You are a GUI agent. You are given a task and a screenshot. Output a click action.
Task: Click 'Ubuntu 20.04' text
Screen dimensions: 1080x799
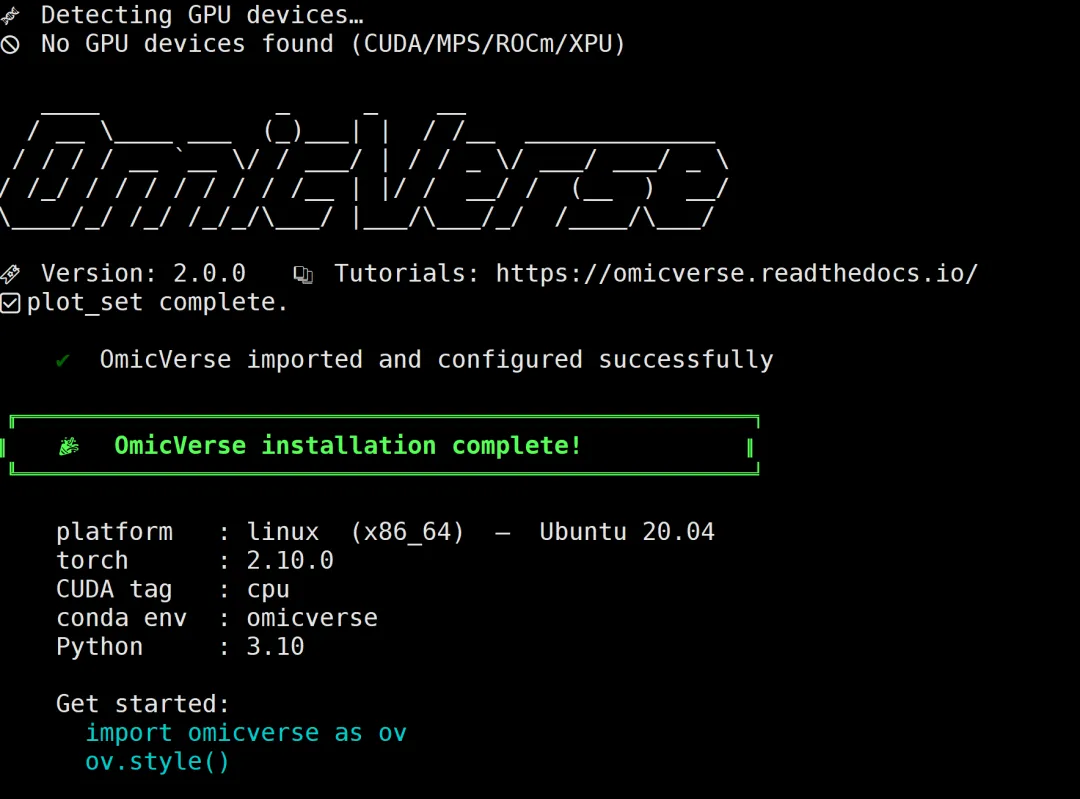coord(627,532)
